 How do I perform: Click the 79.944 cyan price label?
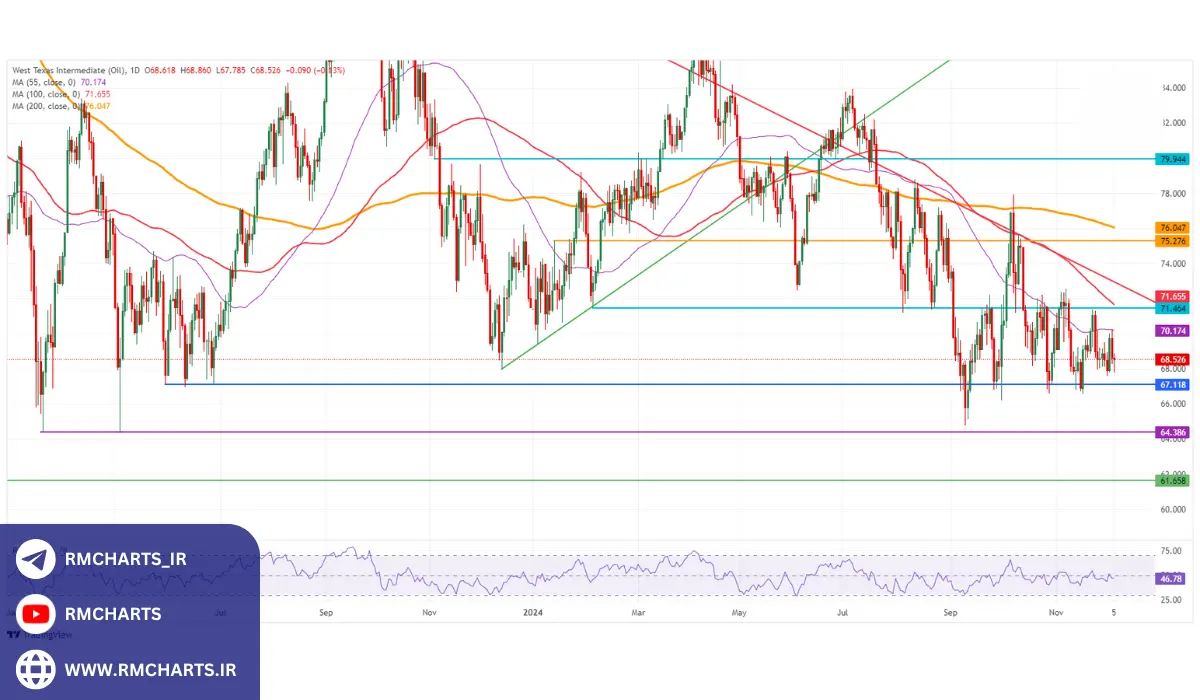[1171, 159]
